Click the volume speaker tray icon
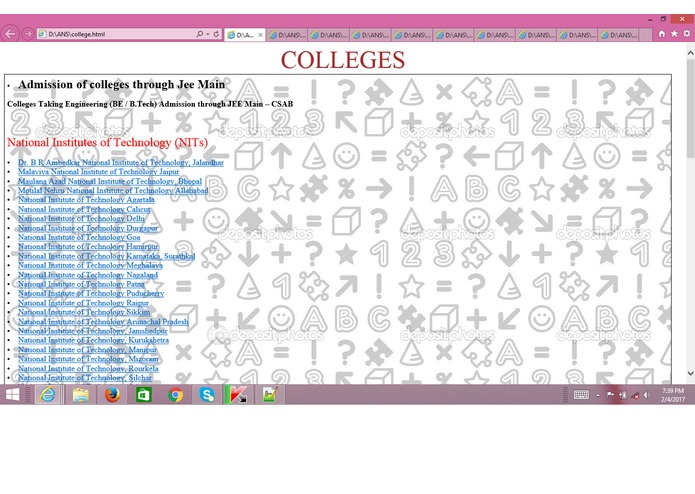The width and height of the screenshot is (695, 494). (647, 395)
